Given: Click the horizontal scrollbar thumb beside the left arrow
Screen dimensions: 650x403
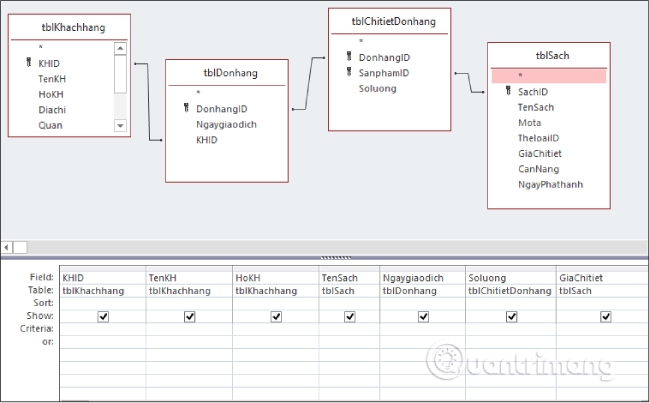Looking at the screenshot, I should click(20, 248).
